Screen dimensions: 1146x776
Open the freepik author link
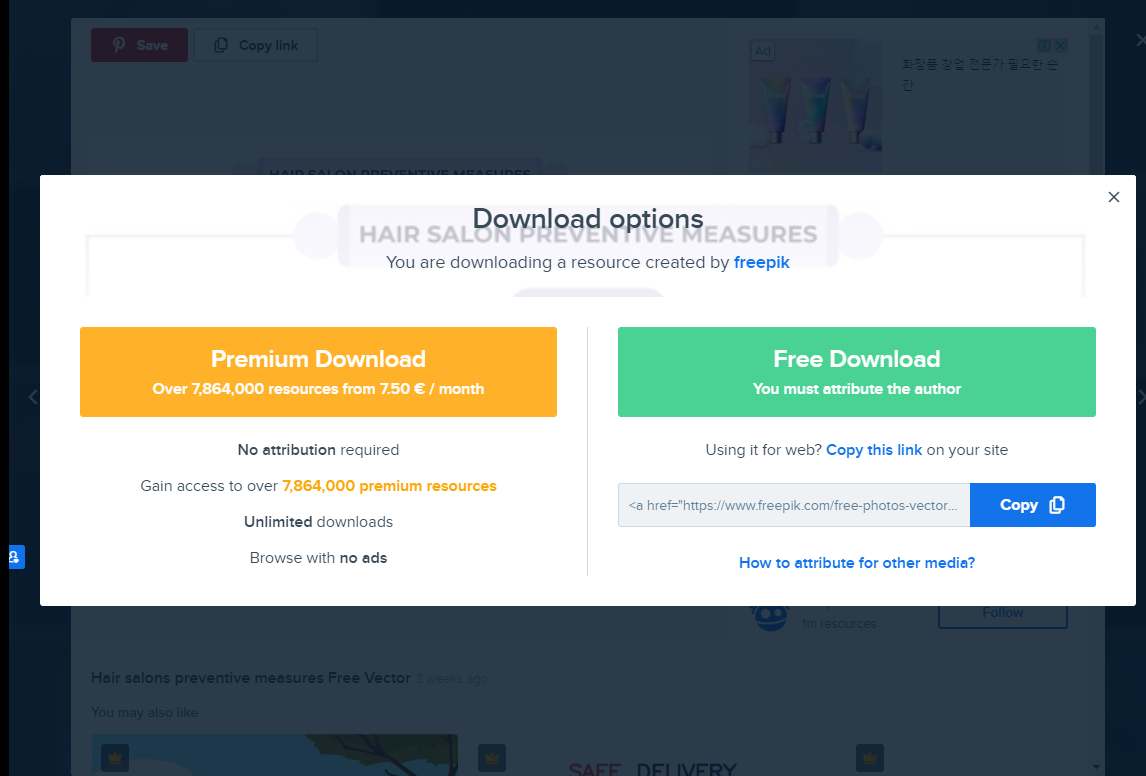(x=762, y=262)
